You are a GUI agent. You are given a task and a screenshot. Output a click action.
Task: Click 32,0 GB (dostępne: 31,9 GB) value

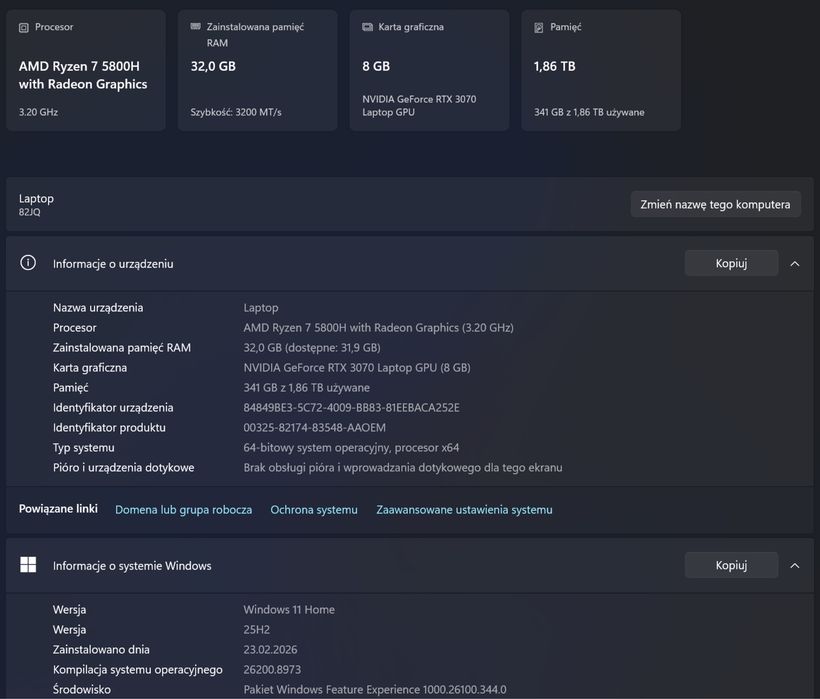312,348
